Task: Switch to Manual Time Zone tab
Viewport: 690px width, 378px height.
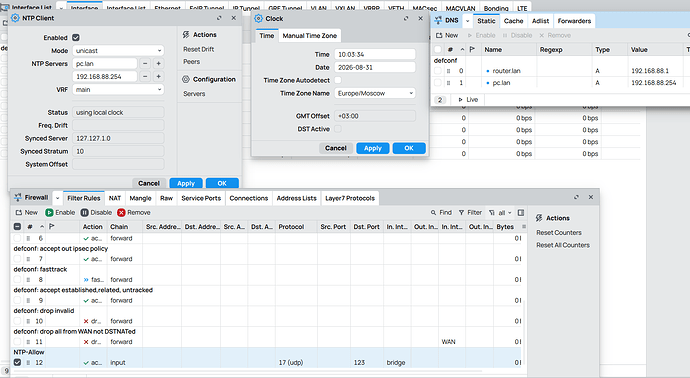Action: pyautogui.click(x=309, y=36)
